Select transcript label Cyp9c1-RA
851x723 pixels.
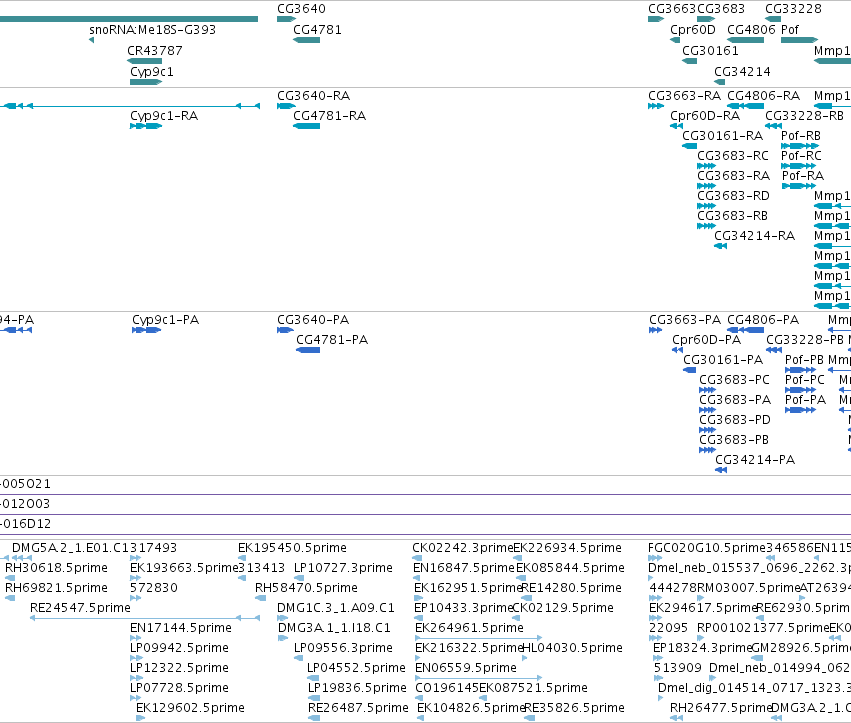point(164,116)
